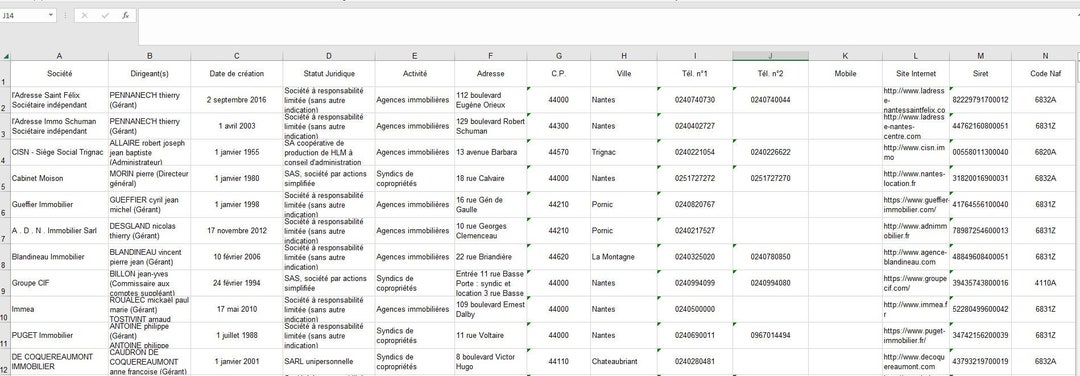
Task: Select postal code cell '44570'
Action: (x=559, y=152)
